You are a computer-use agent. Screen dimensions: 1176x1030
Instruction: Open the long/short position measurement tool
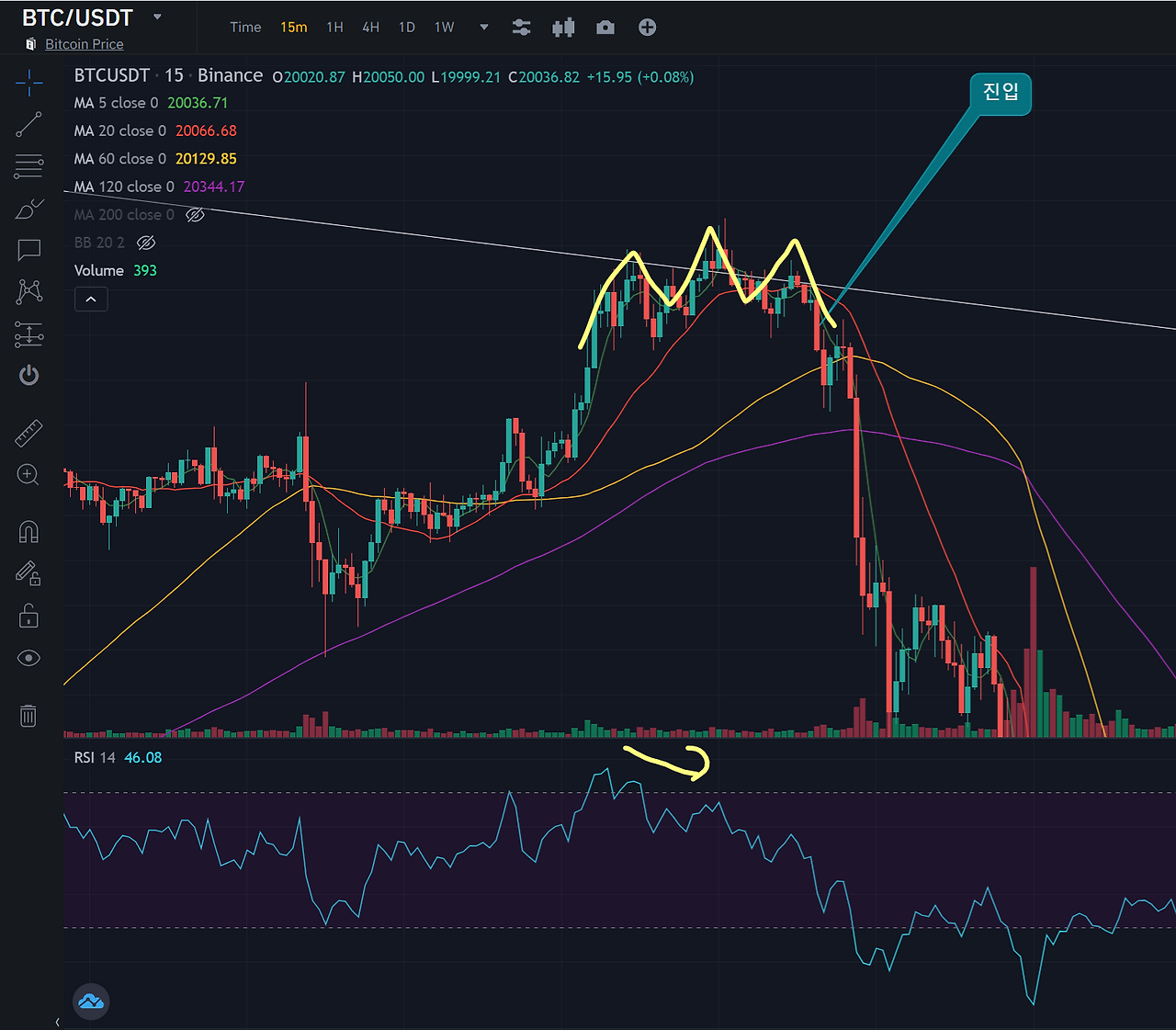point(29,334)
